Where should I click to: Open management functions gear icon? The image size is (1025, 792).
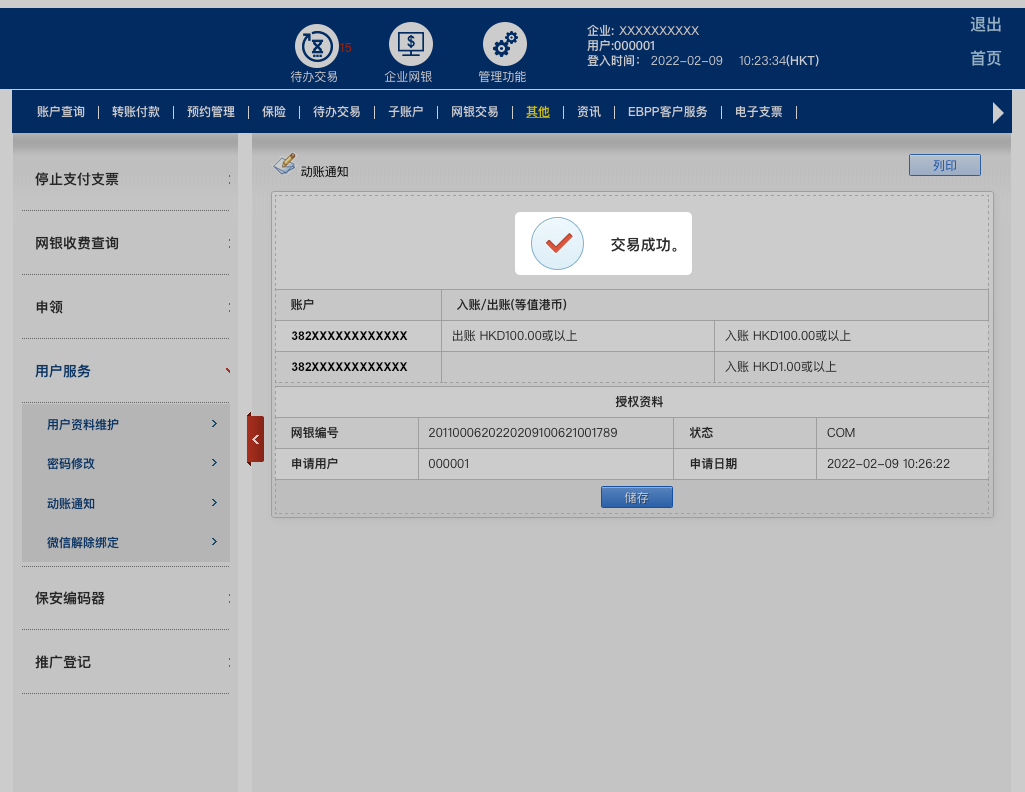(x=504, y=45)
